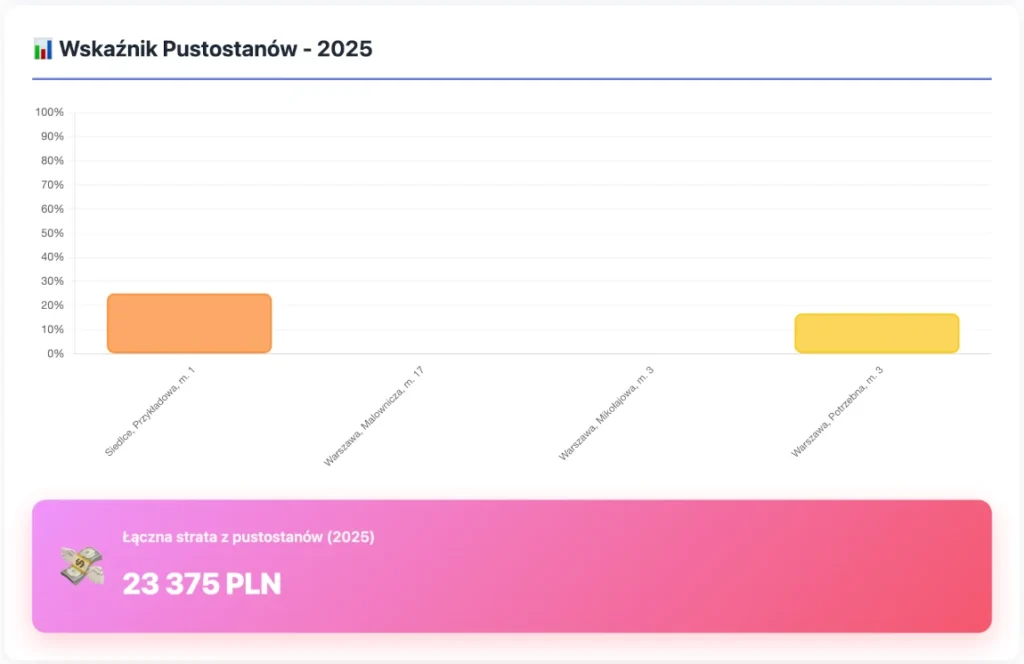The image size is (1024, 664).
Task: Click the 23 375 PLN total value
Action: [202, 583]
